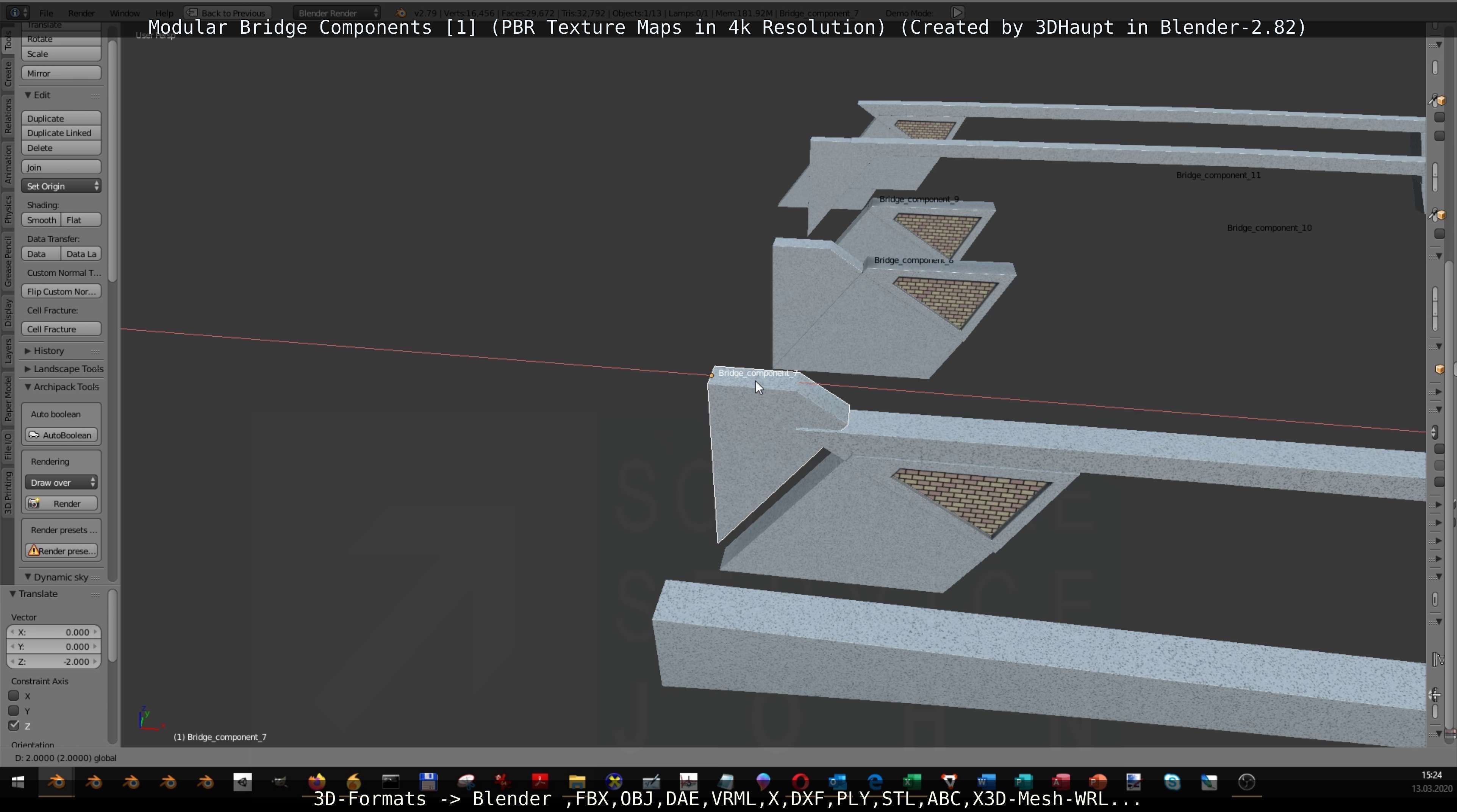
Task: Expand the Landscape Tools panel
Action: coord(28,369)
